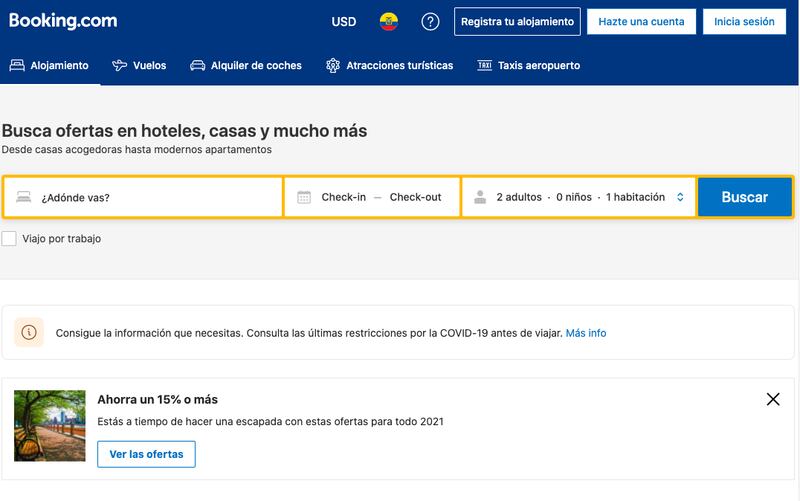Select the Atracciones turísticas tab
The width and height of the screenshot is (800, 501).
pyautogui.click(x=389, y=65)
